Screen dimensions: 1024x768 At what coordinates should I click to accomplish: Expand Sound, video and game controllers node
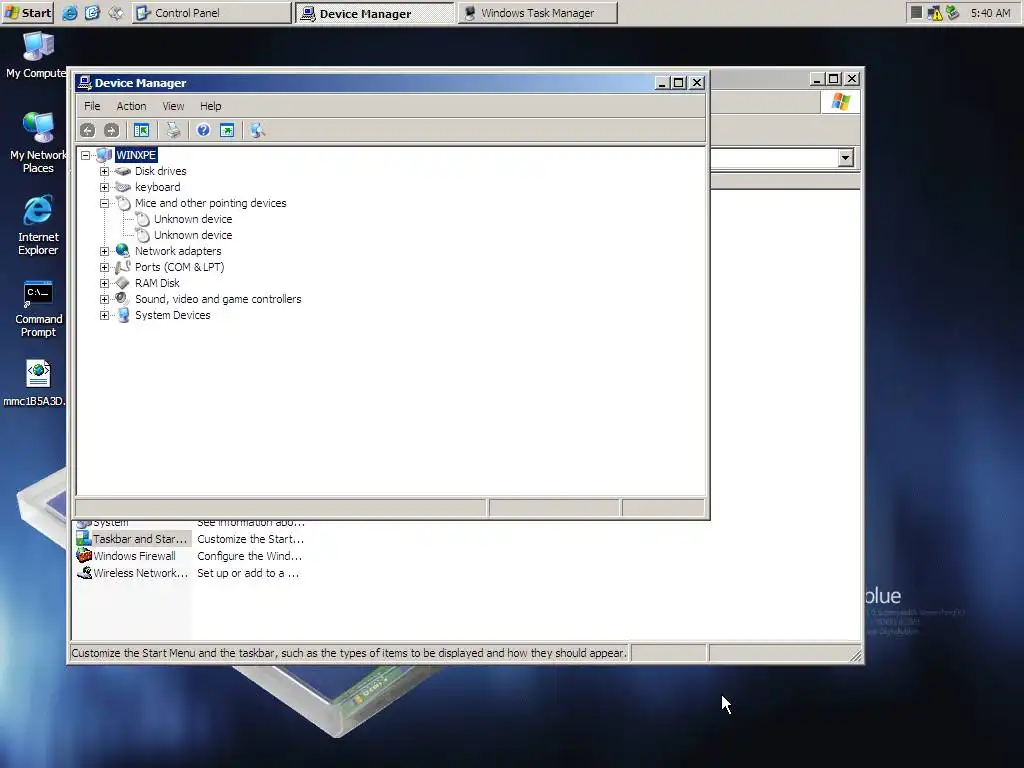coord(104,299)
